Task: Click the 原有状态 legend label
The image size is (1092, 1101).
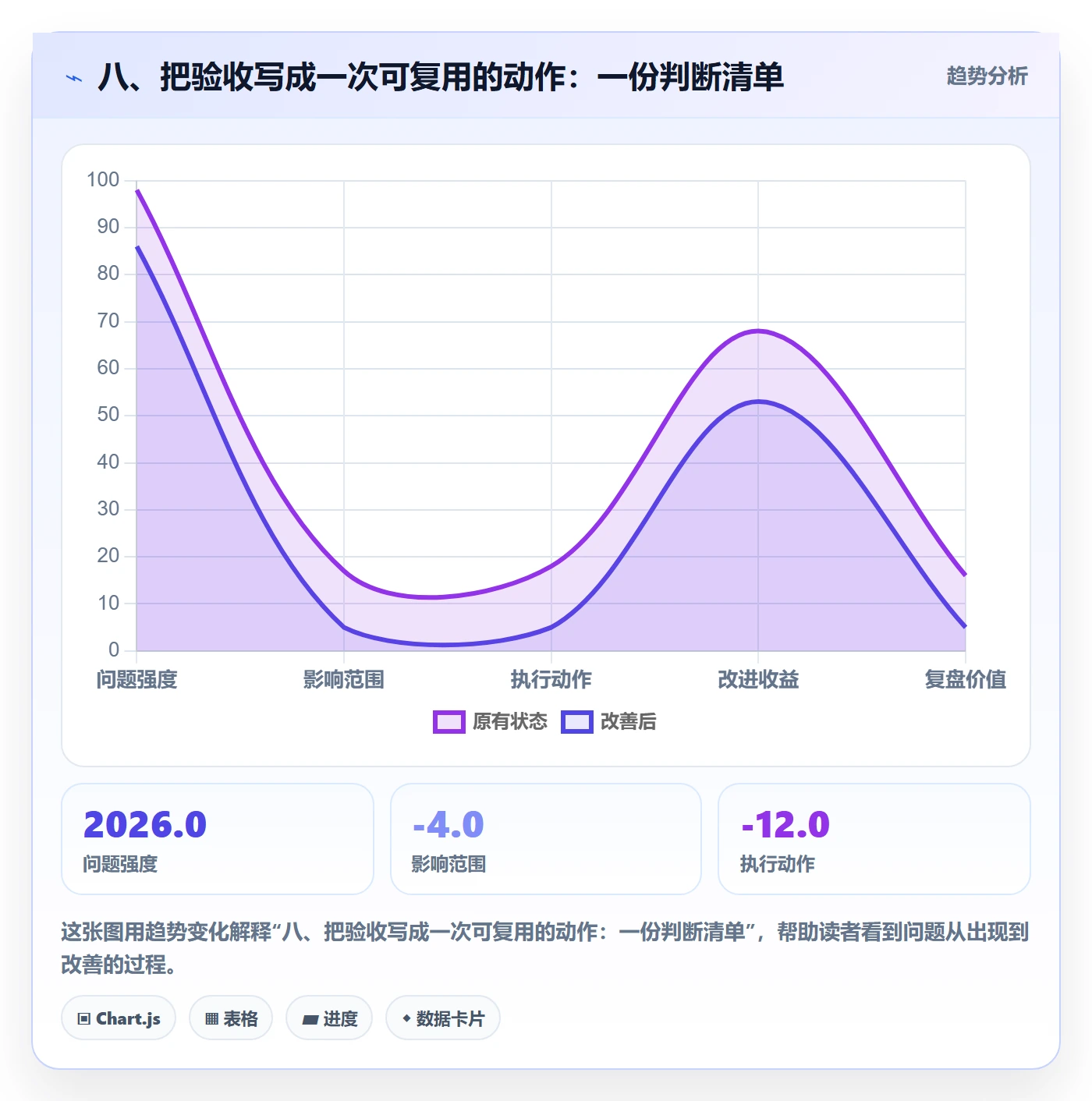Action: 510,722
